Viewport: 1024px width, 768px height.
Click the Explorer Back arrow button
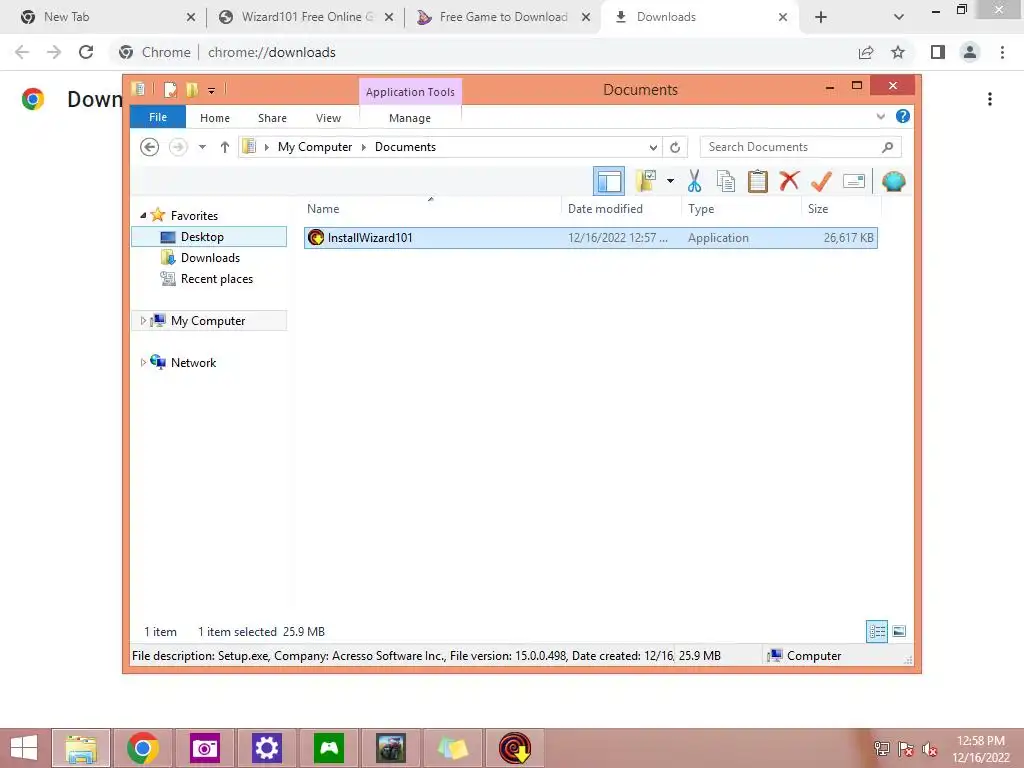[150, 147]
